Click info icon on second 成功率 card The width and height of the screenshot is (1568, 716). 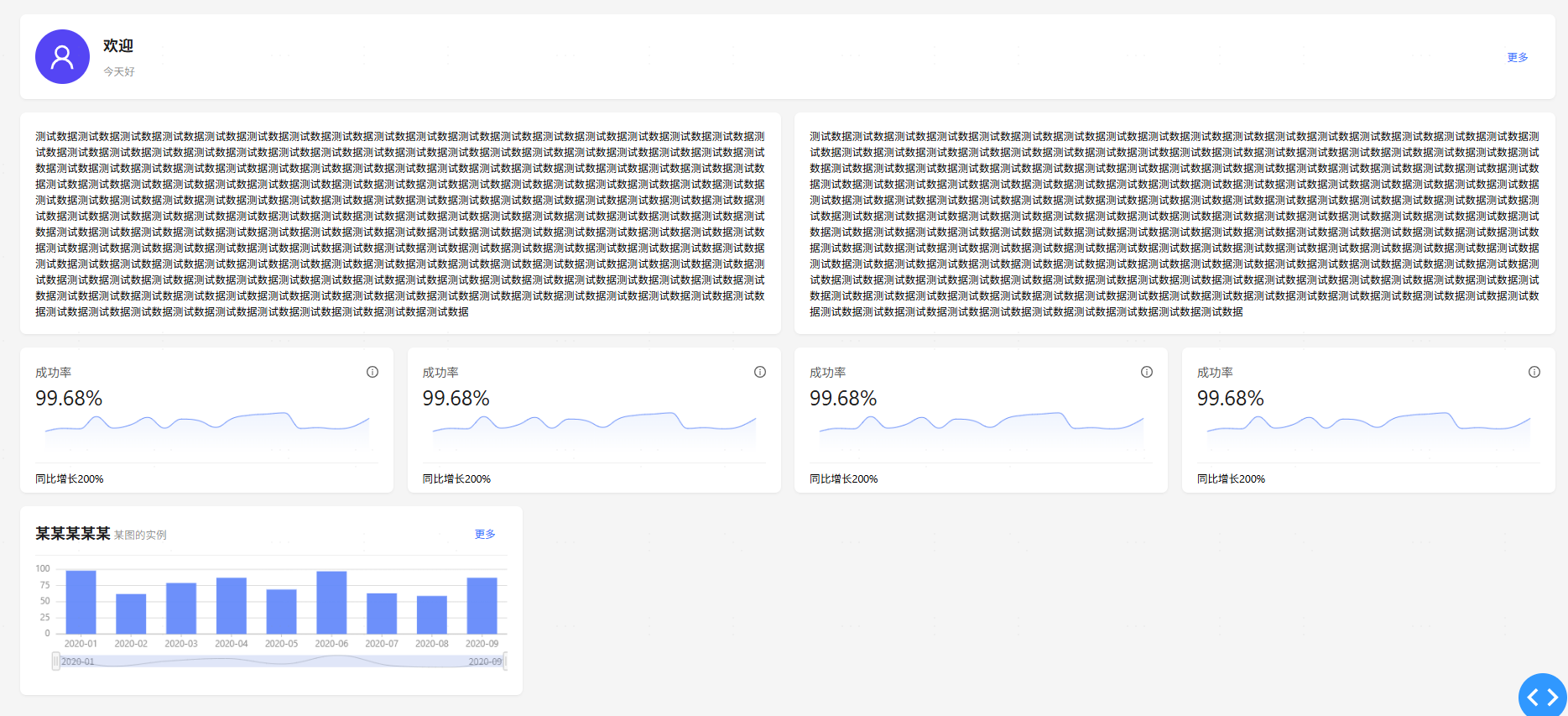(760, 372)
